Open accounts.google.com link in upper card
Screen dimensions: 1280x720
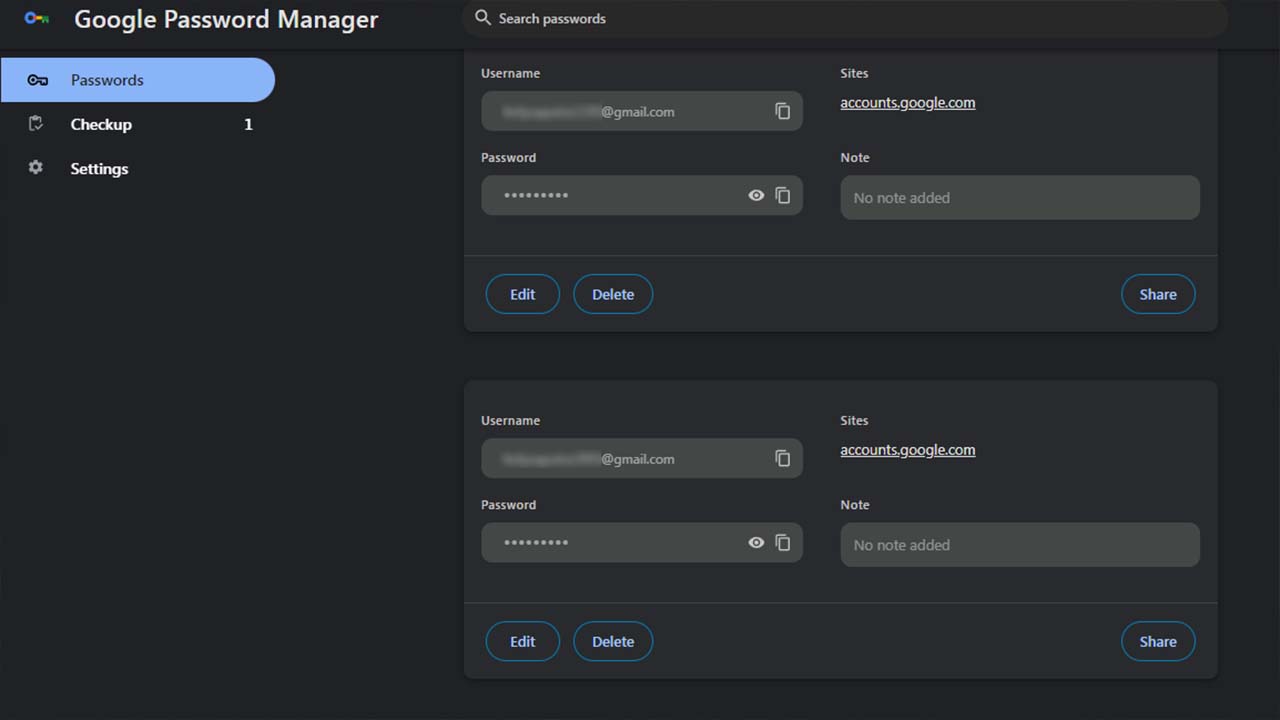[x=908, y=103]
